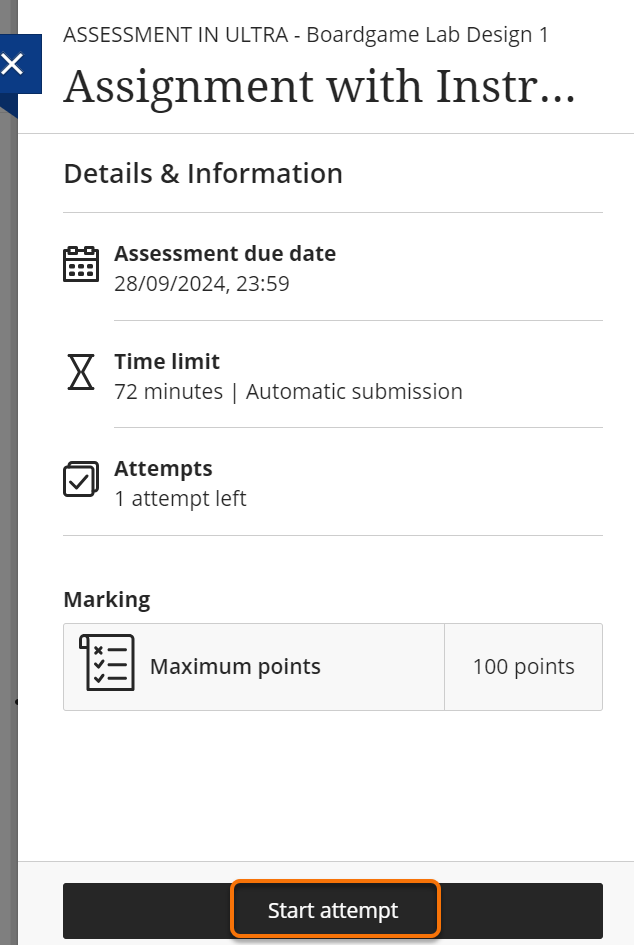This screenshot has width=634, height=945.
Task: Click the hourglass time limit icon
Action: pos(81,372)
